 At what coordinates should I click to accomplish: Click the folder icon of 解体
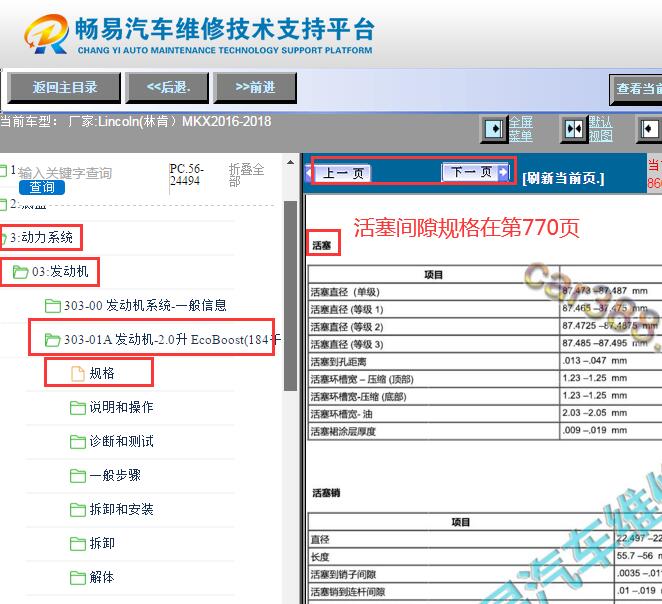click(x=78, y=577)
